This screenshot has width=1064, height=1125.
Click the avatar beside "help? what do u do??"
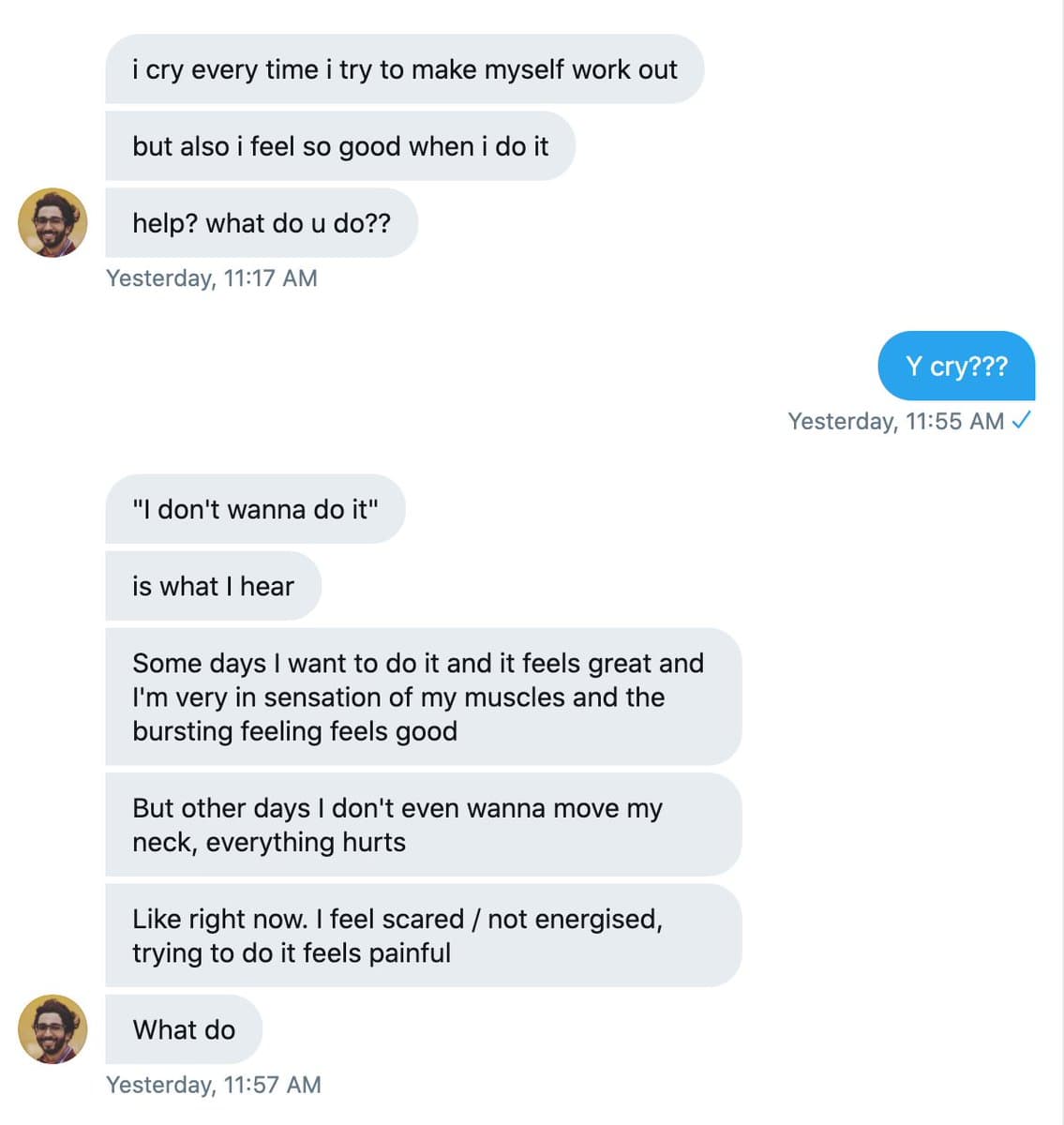(52, 222)
